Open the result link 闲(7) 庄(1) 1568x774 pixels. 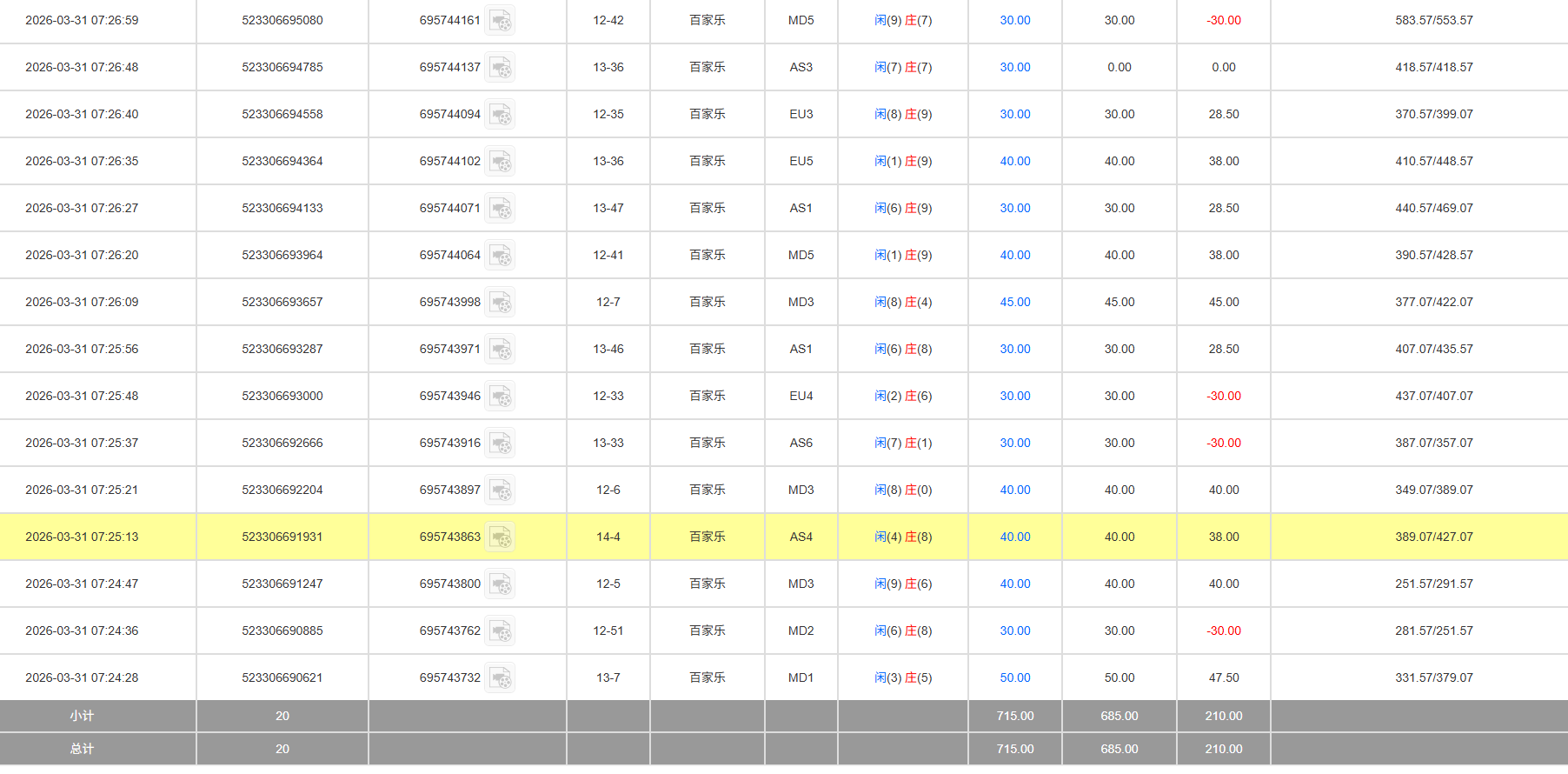903,443
